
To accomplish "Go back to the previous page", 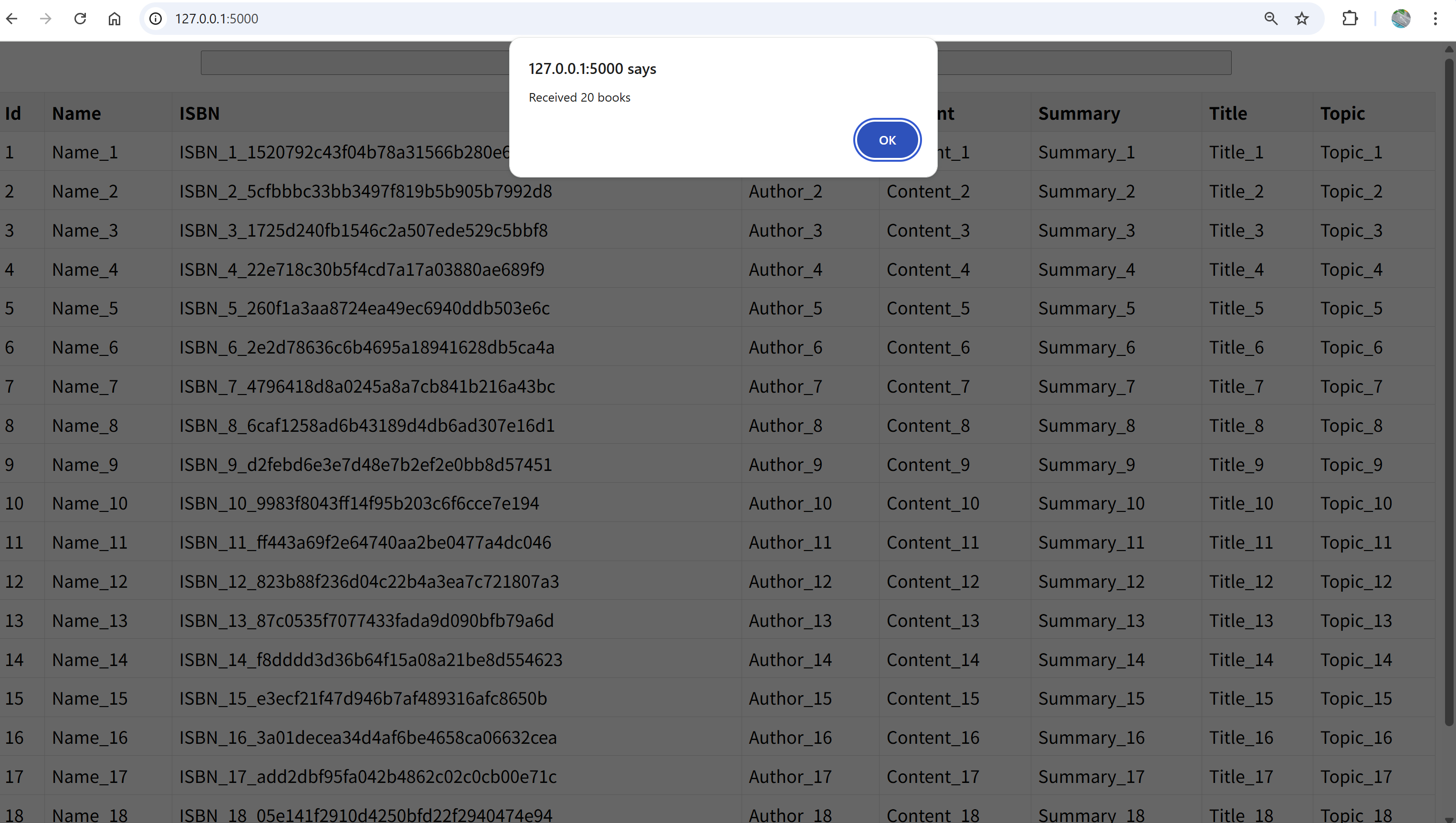I will [x=12, y=19].
